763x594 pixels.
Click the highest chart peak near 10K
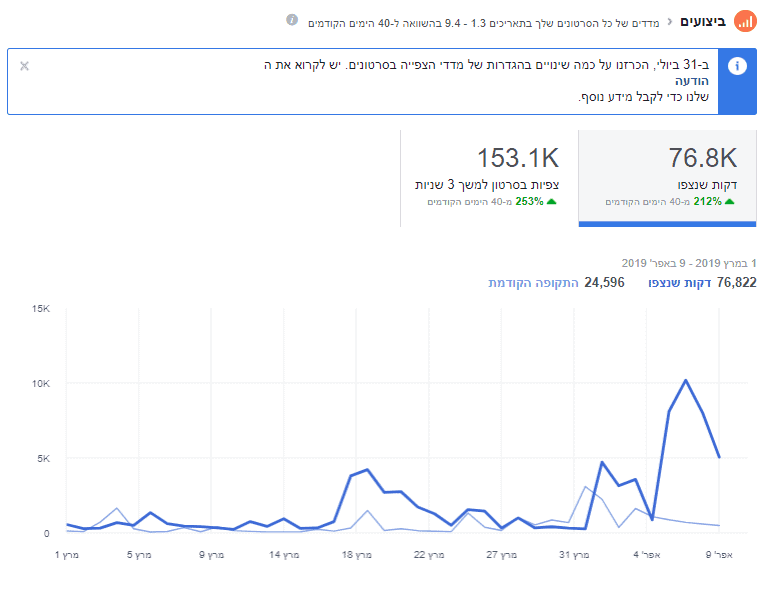(686, 381)
